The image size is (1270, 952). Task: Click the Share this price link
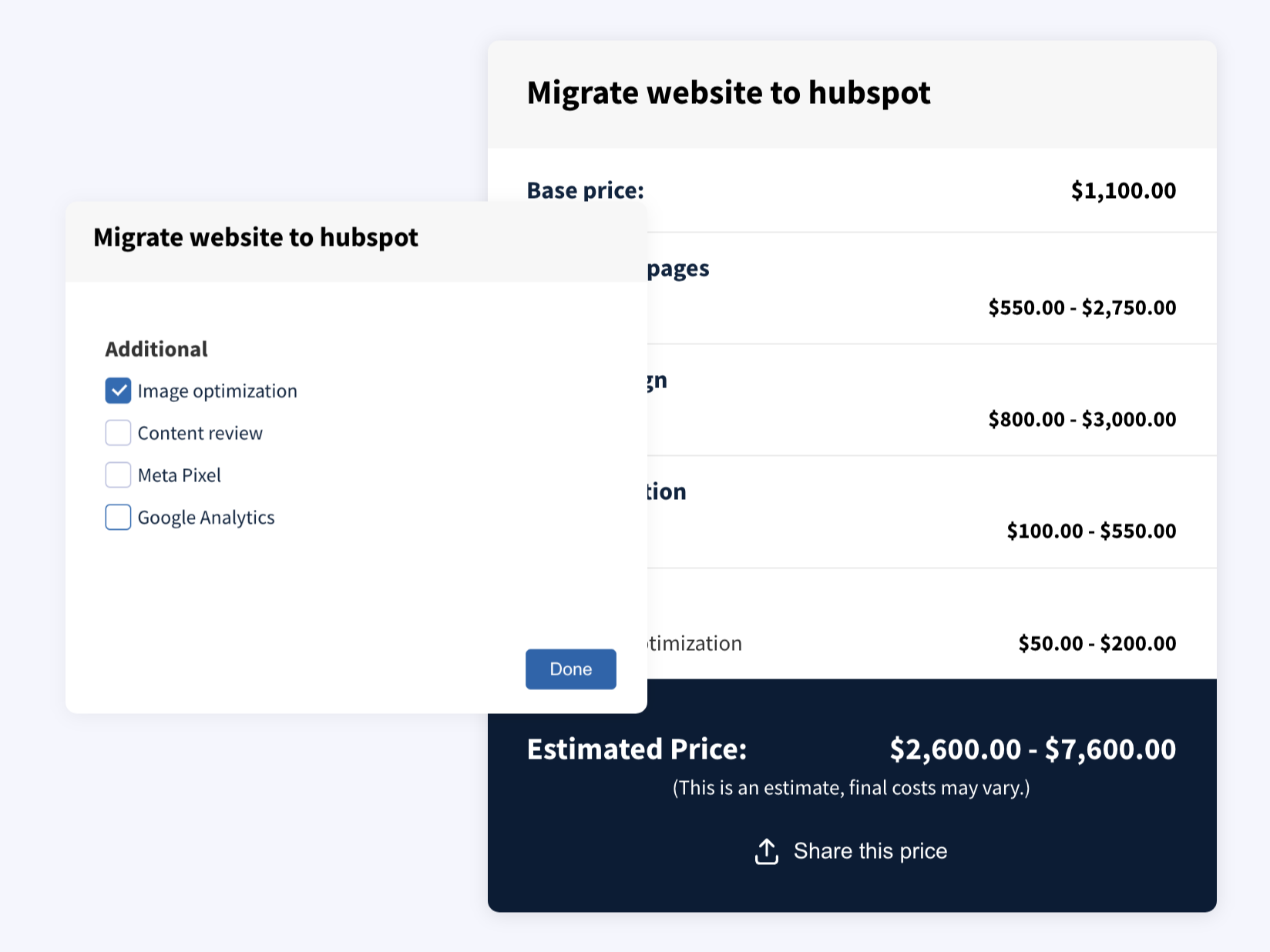tap(869, 851)
